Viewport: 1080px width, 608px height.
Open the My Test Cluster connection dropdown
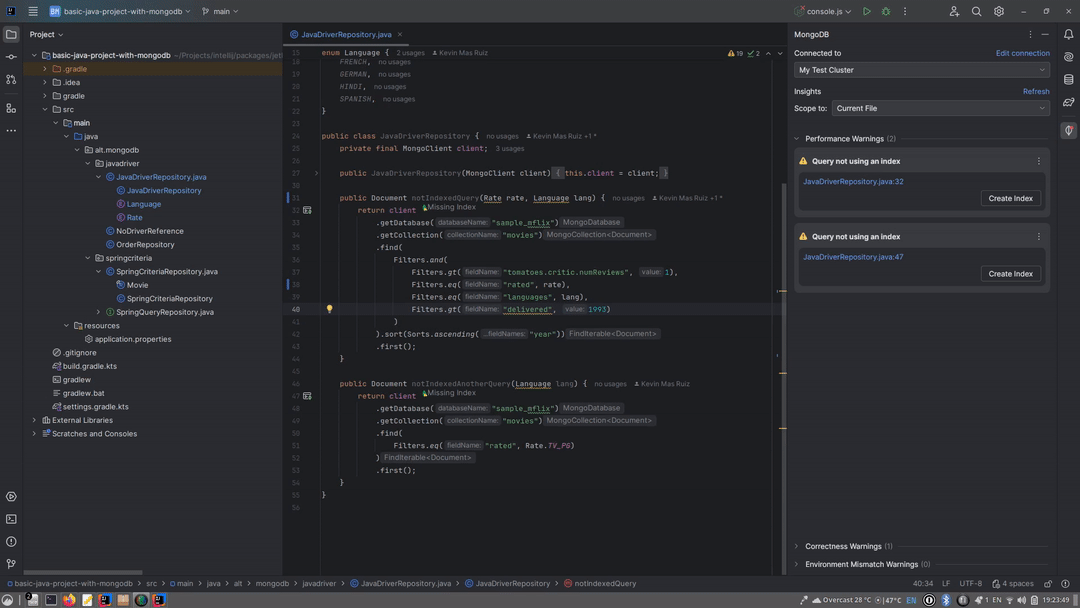[922, 70]
